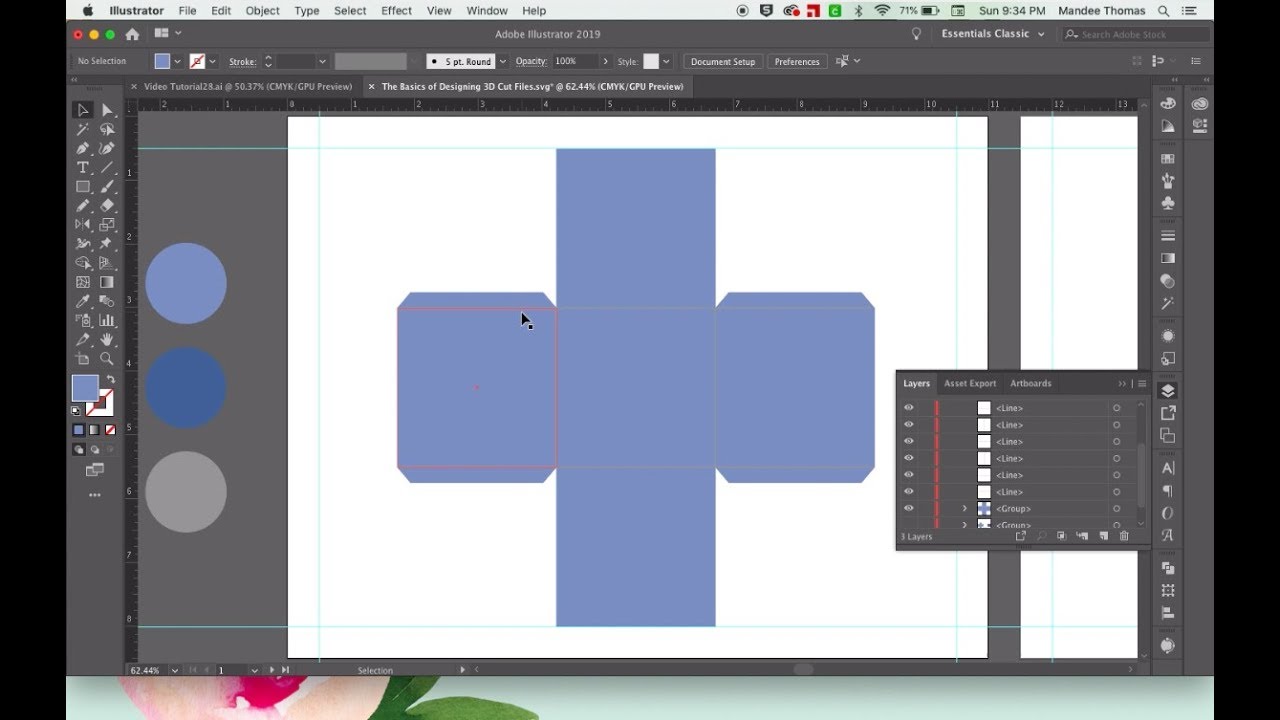Open stroke color dropdown in control bar
1280x720 pixels.
pyautogui.click(x=212, y=61)
